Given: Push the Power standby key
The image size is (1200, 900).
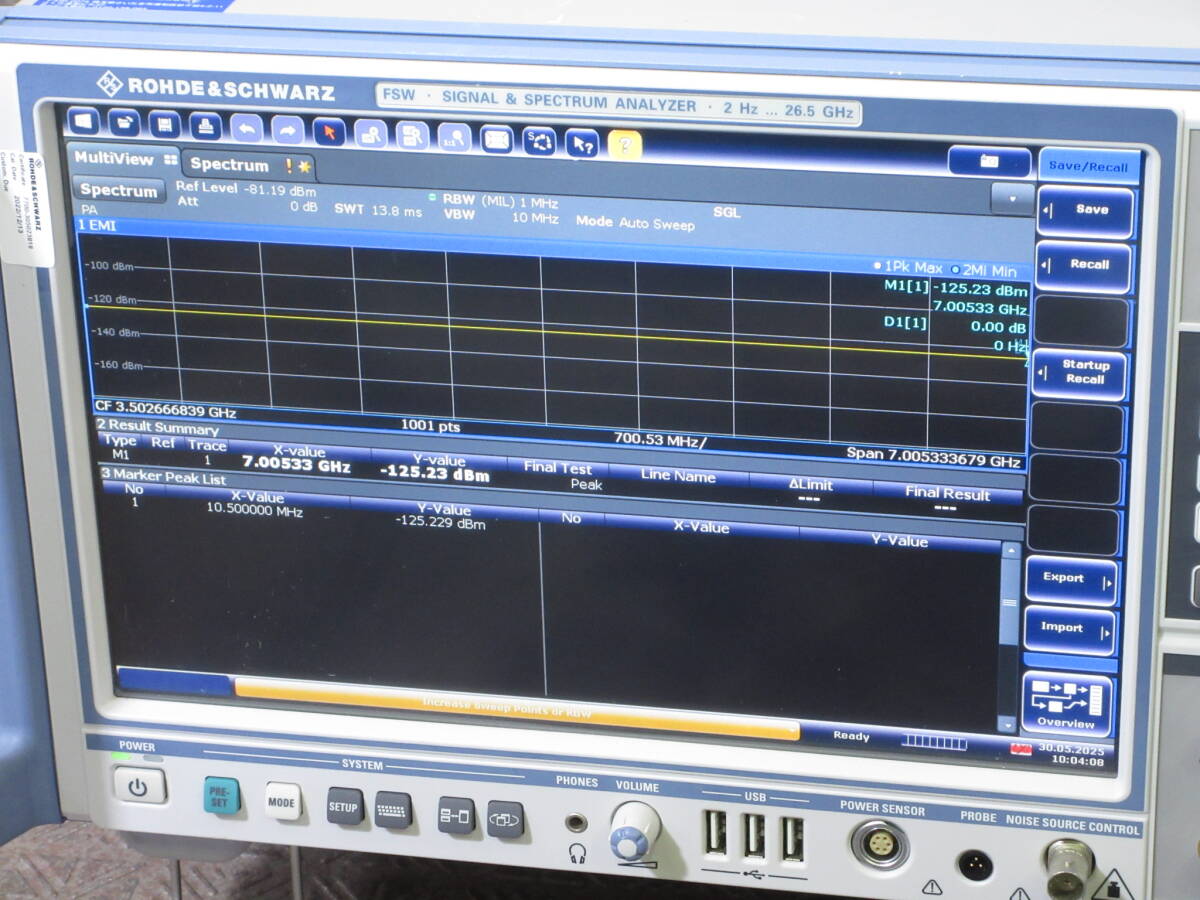Looking at the screenshot, I should 140,786.
